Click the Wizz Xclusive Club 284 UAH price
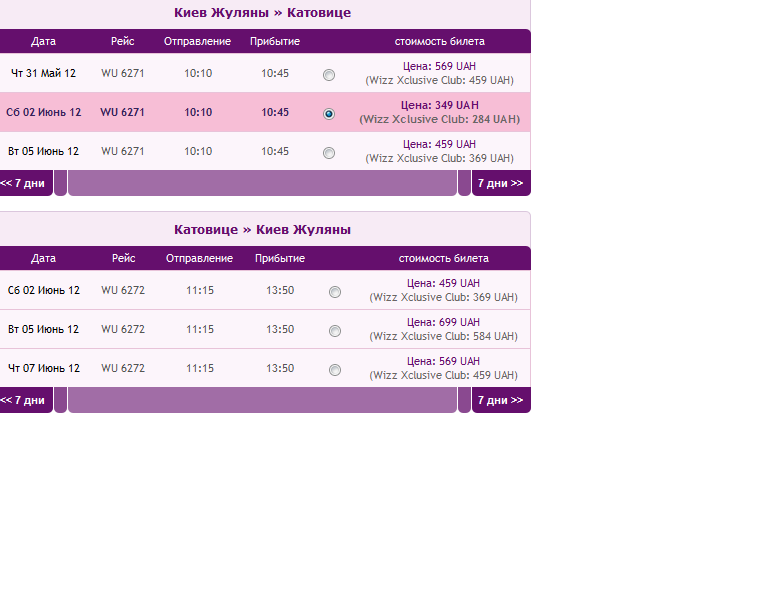The image size is (768, 614). [439, 119]
